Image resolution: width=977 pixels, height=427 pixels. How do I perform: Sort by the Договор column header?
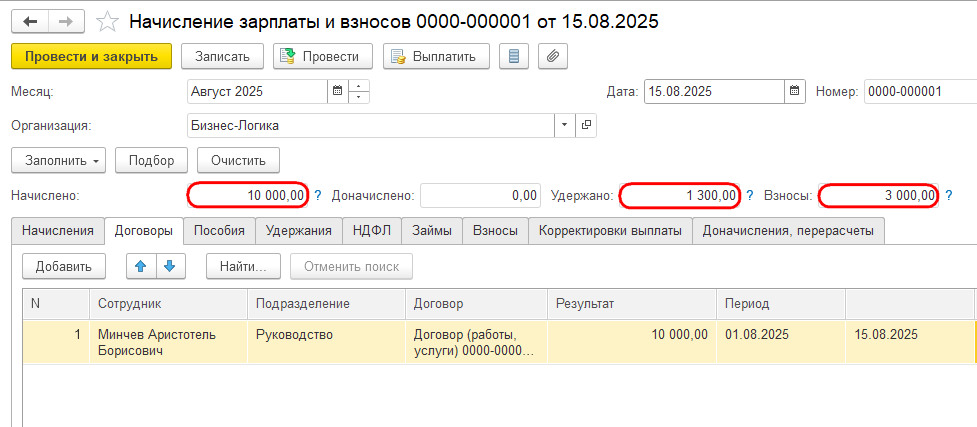[476, 304]
